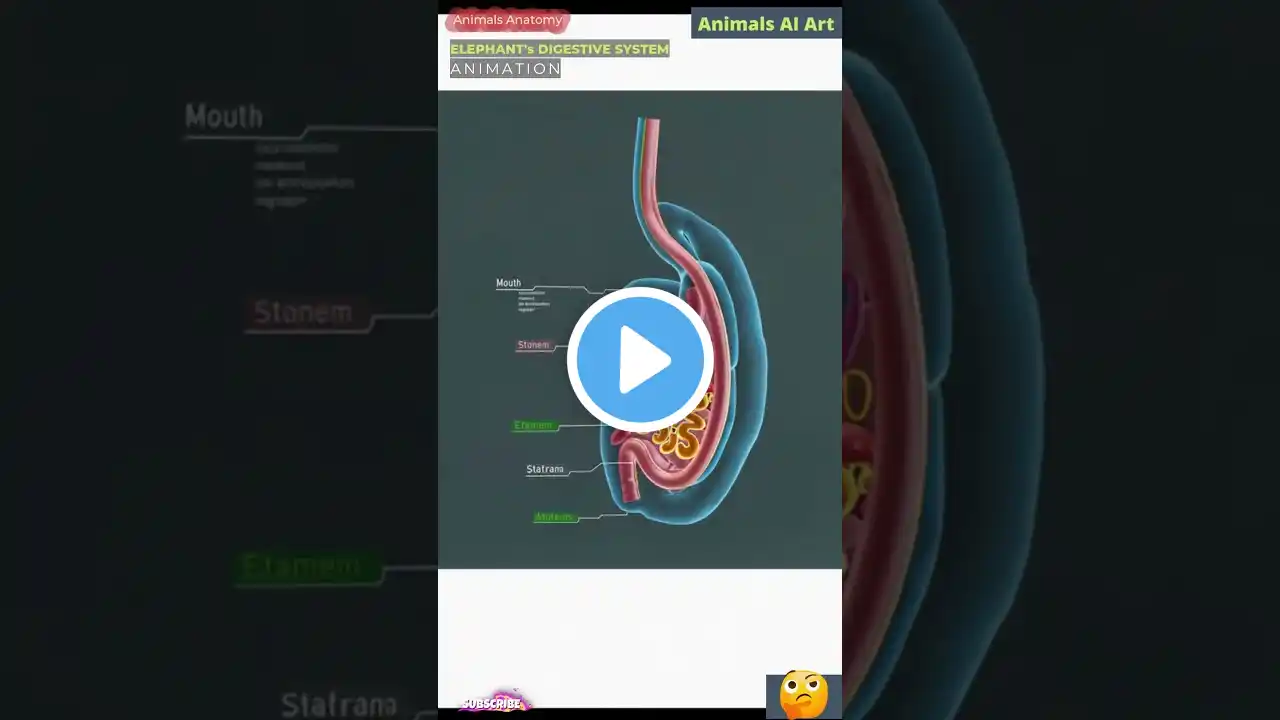Click the pink Stonem diagram label
Viewport: 1280px width, 720px height.
click(534, 345)
